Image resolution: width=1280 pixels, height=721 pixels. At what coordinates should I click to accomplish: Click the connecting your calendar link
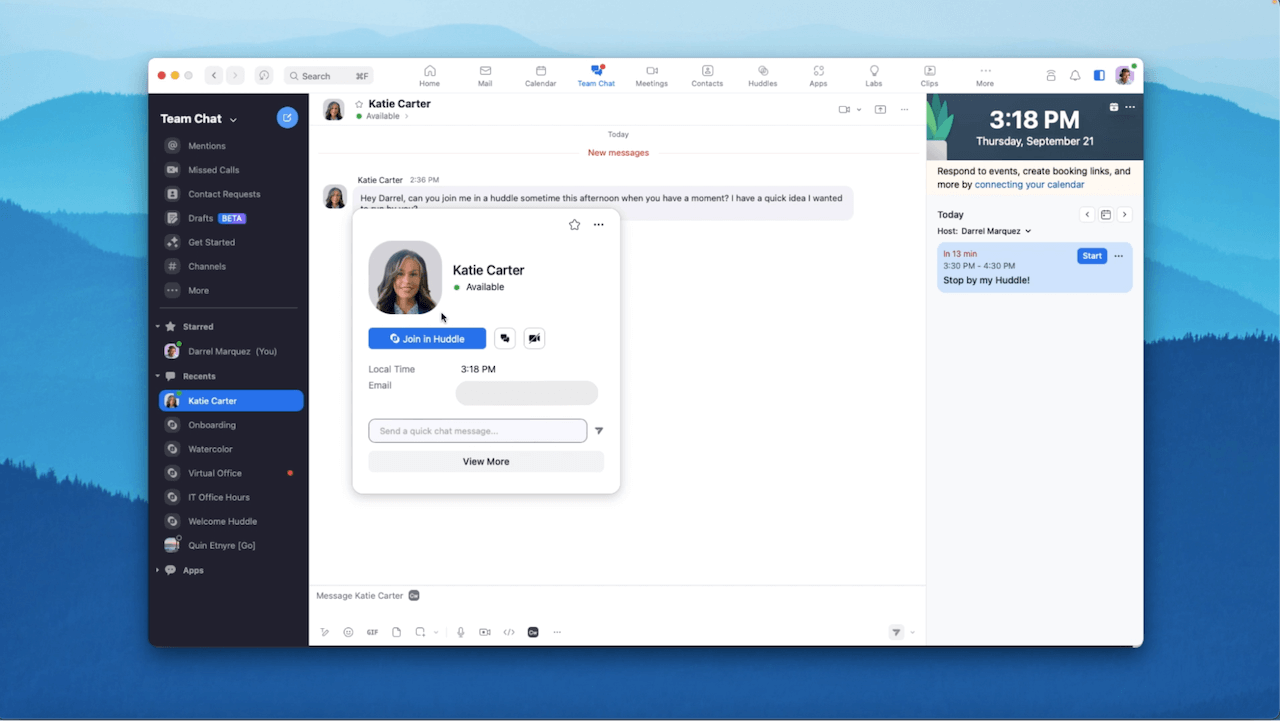click(x=1029, y=185)
